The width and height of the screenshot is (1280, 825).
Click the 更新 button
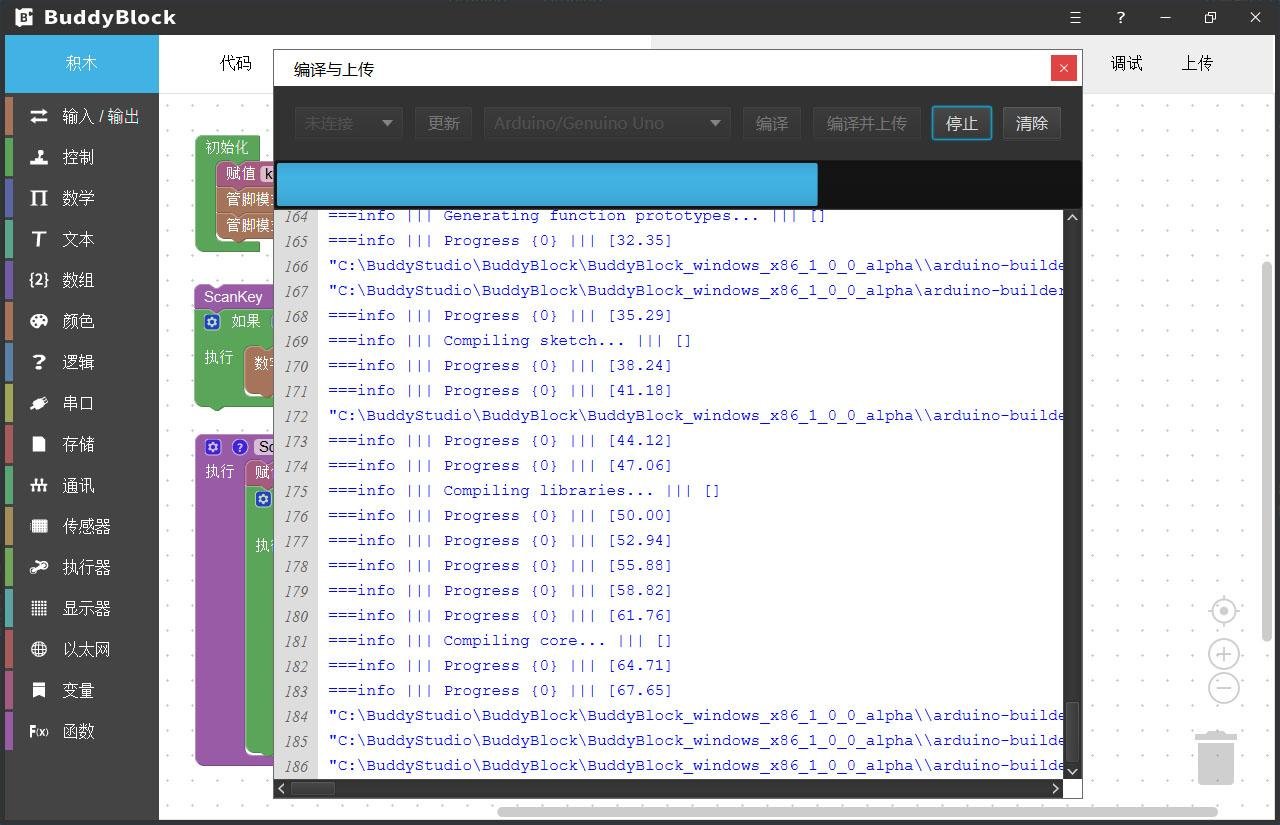click(x=444, y=123)
